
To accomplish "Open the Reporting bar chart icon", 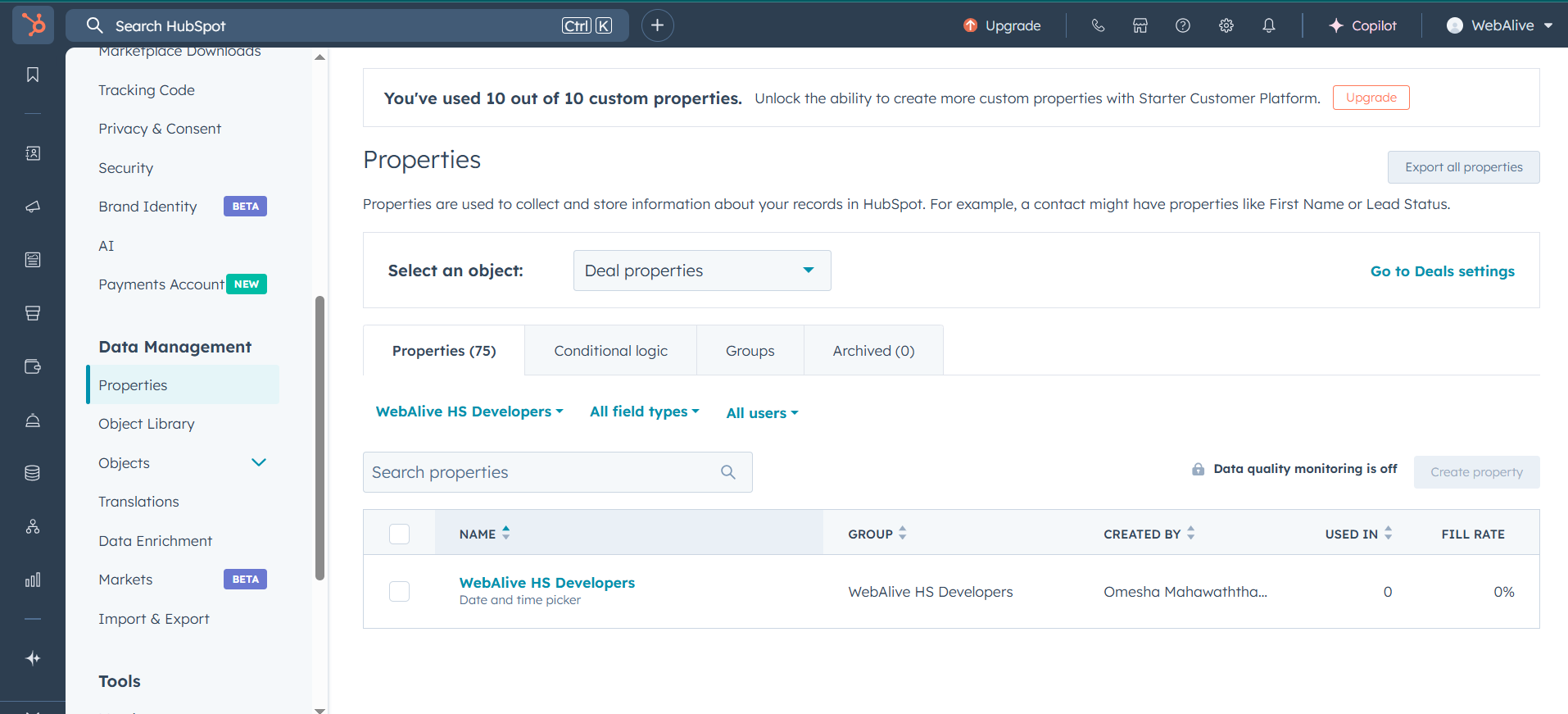I will [33, 580].
